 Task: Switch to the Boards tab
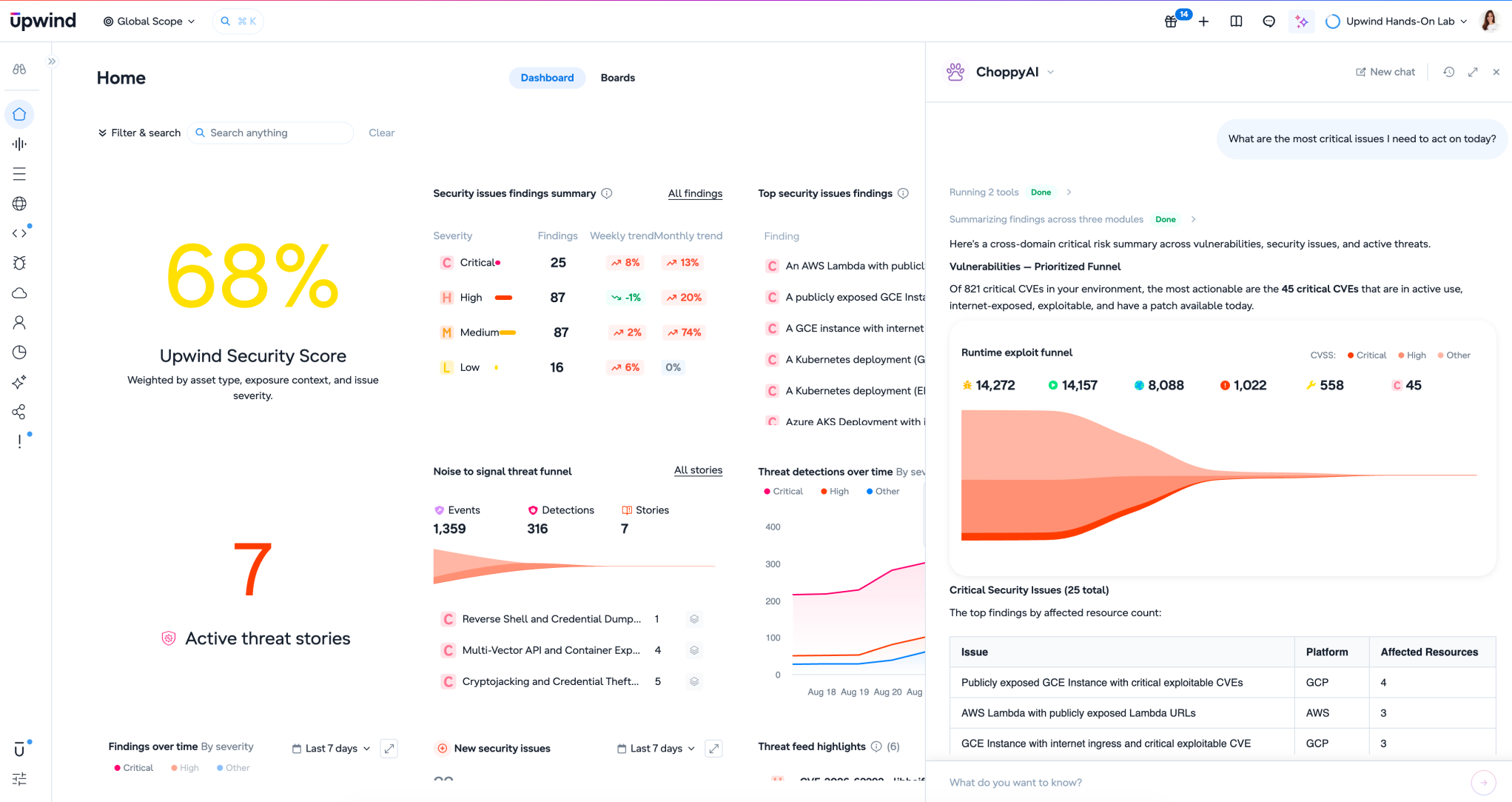617,78
